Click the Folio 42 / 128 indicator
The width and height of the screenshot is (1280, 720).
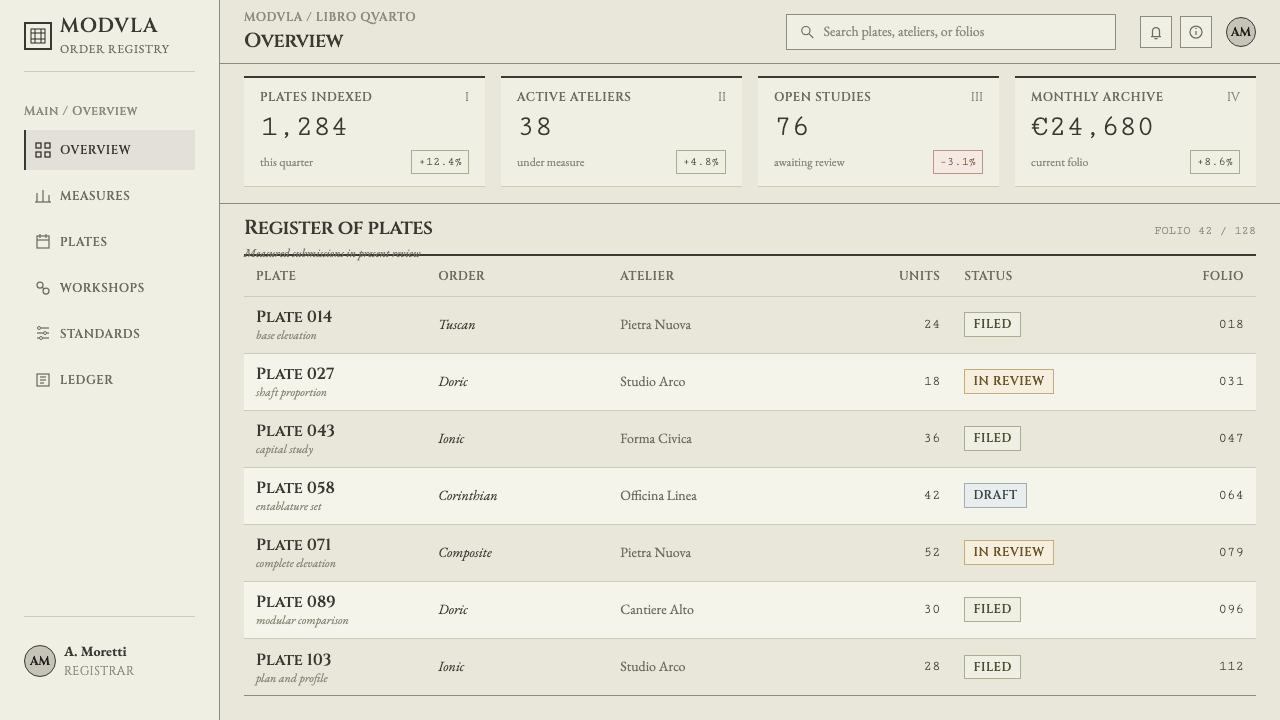coord(1205,231)
